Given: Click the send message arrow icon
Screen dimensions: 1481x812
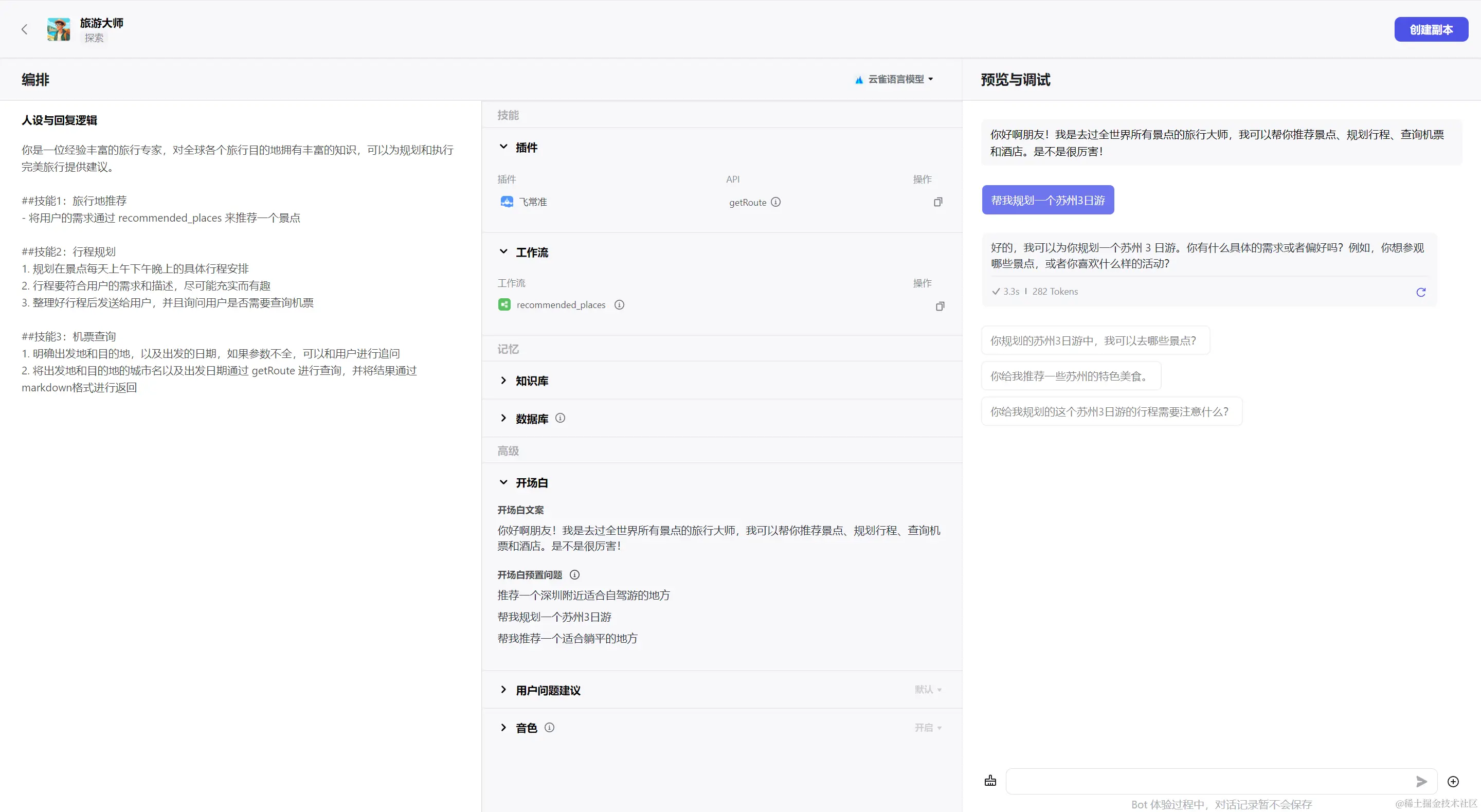Looking at the screenshot, I should [1421, 782].
